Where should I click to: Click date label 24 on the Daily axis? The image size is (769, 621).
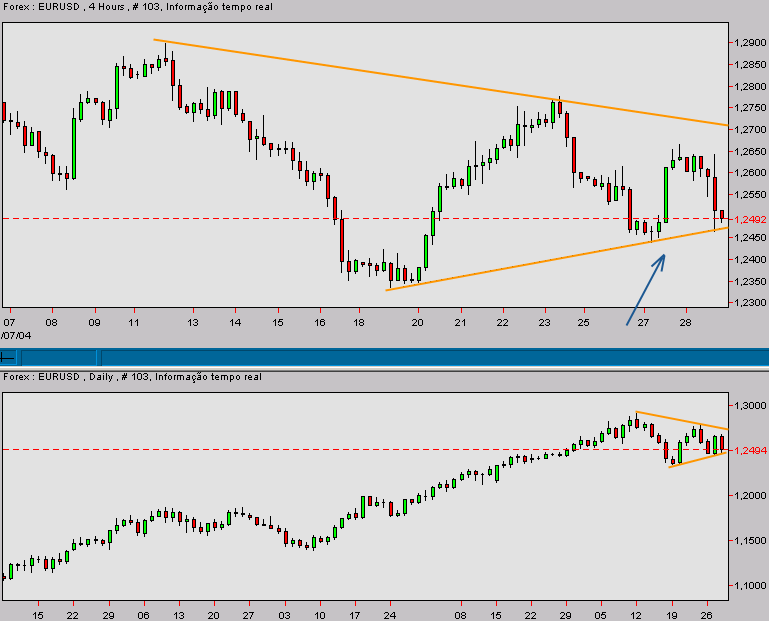390,615
